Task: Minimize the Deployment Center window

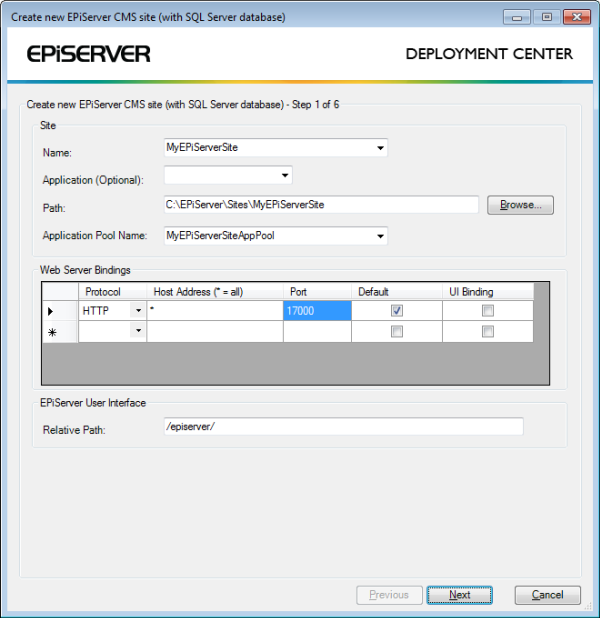Action: pyautogui.click(x=519, y=17)
